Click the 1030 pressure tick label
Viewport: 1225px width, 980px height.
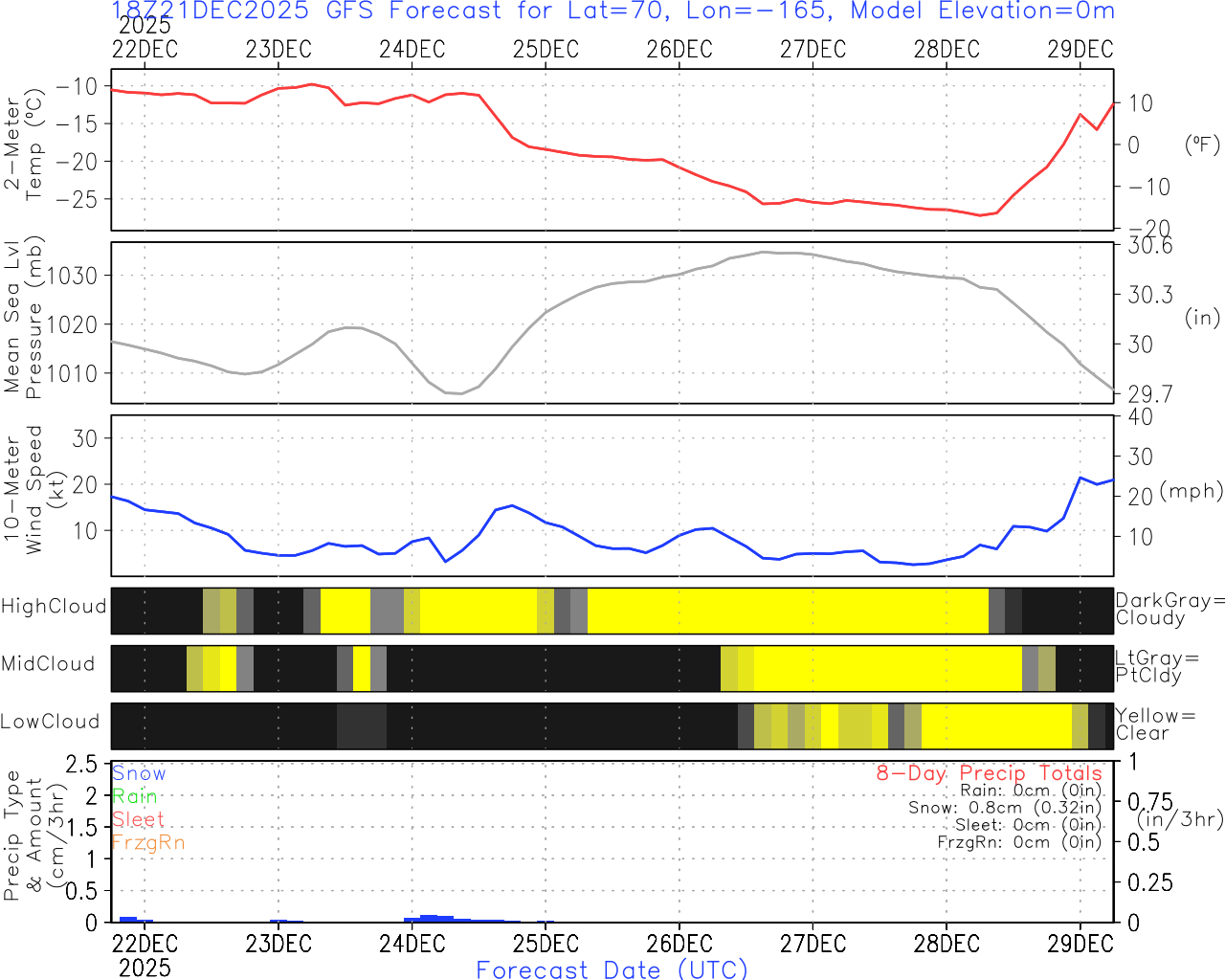click(x=73, y=276)
